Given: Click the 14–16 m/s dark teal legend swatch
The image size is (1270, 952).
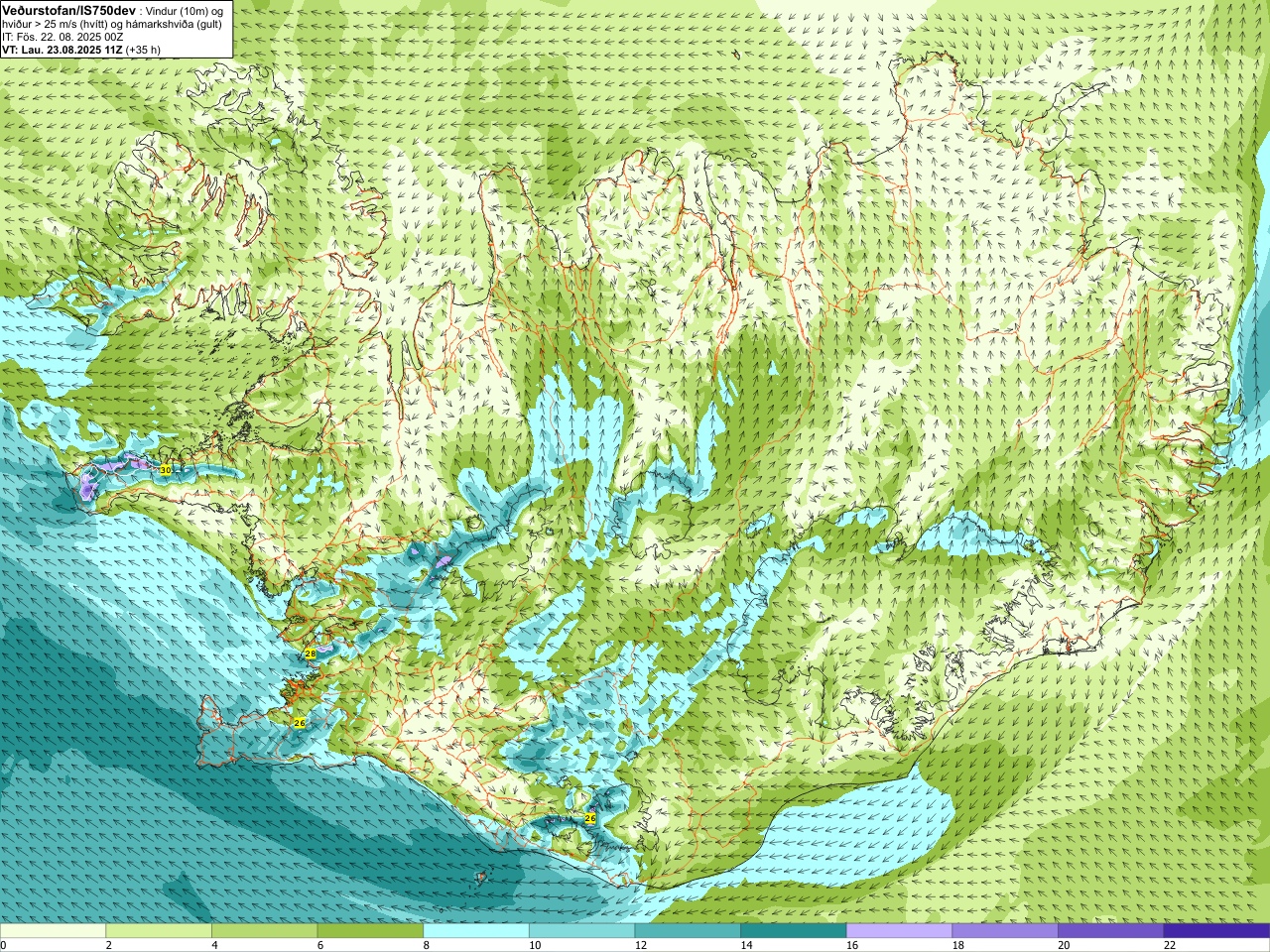Looking at the screenshot, I should (794, 931).
